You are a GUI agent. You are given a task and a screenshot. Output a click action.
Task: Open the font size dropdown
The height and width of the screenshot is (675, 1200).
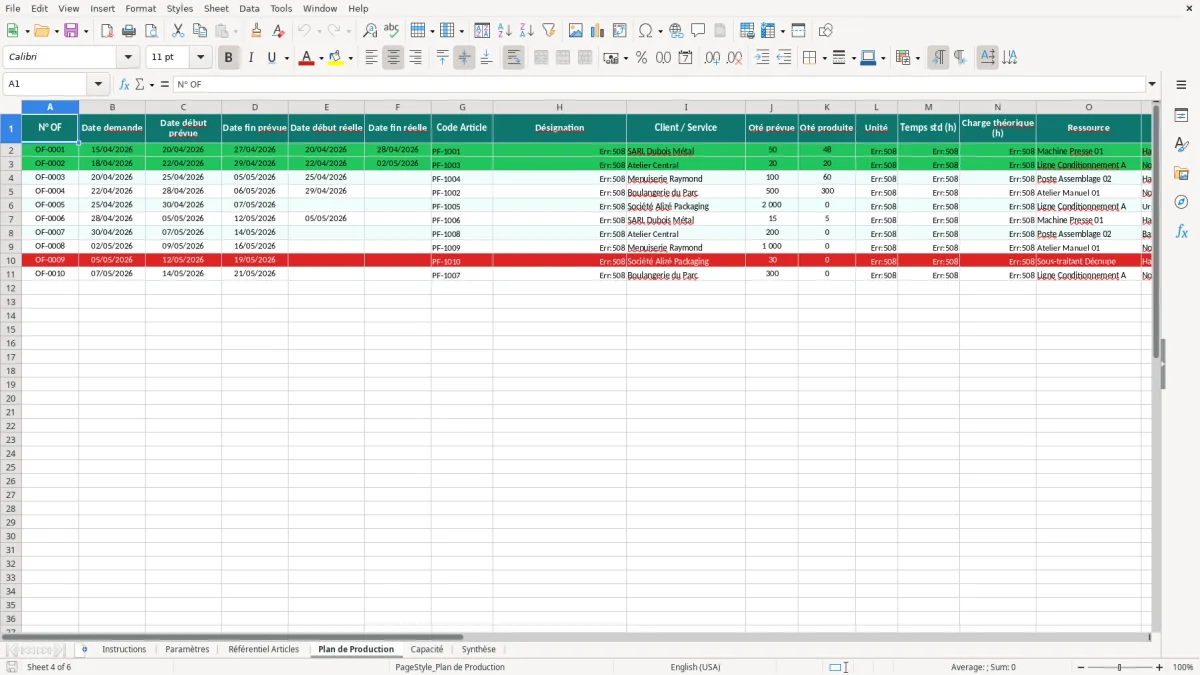200,58
